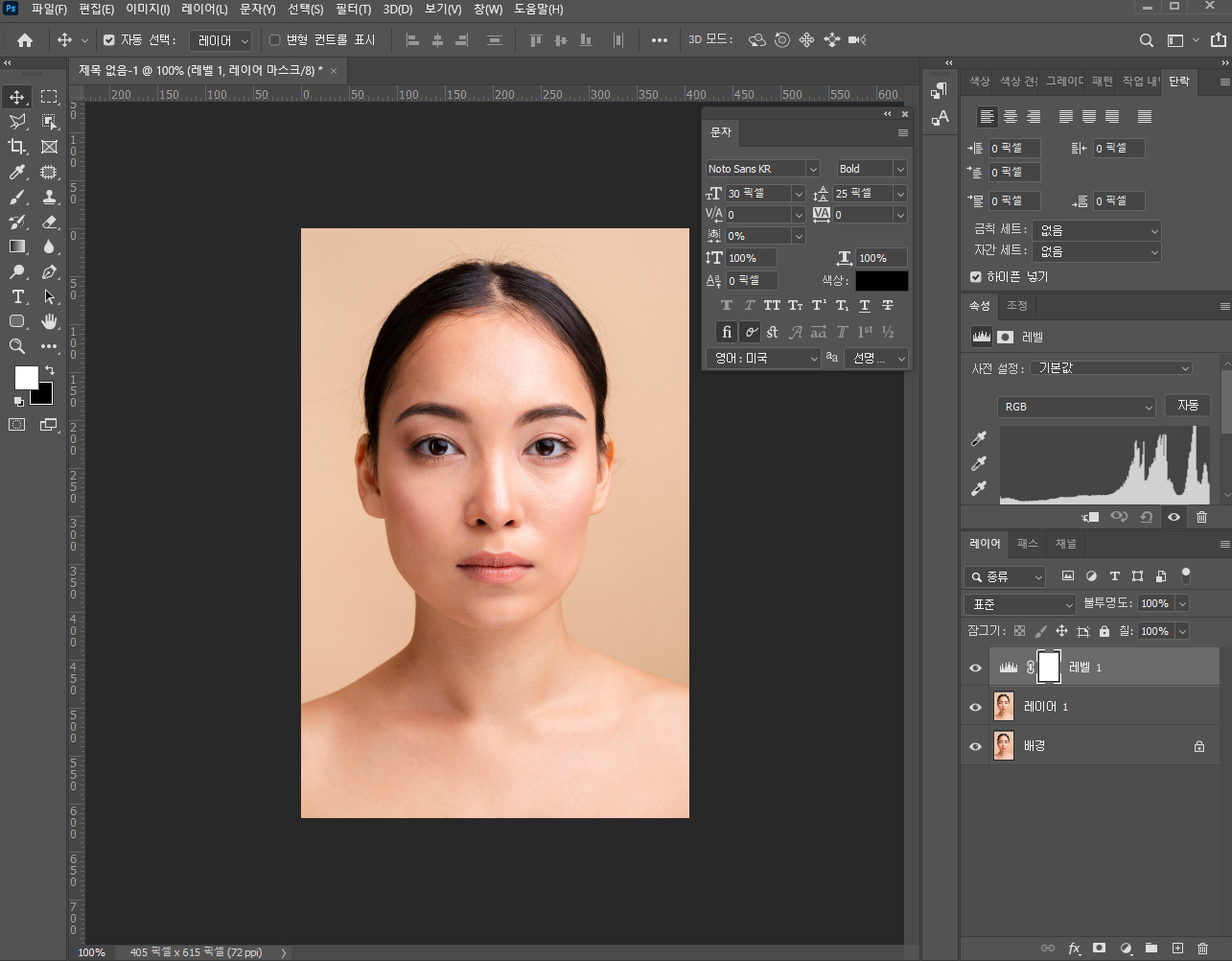1232x961 pixels.
Task: Toggle the hyphenate checkbox
Action: pos(976,276)
